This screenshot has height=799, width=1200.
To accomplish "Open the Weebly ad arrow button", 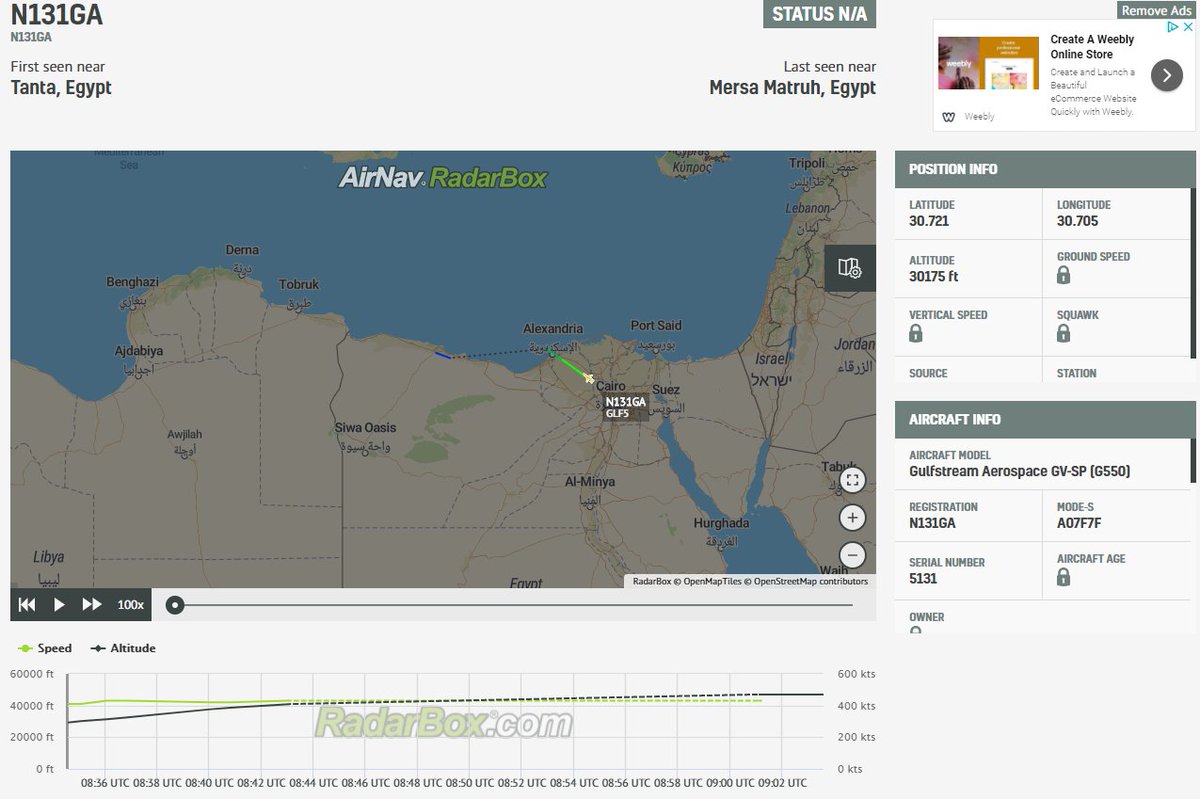I will (x=1166, y=75).
